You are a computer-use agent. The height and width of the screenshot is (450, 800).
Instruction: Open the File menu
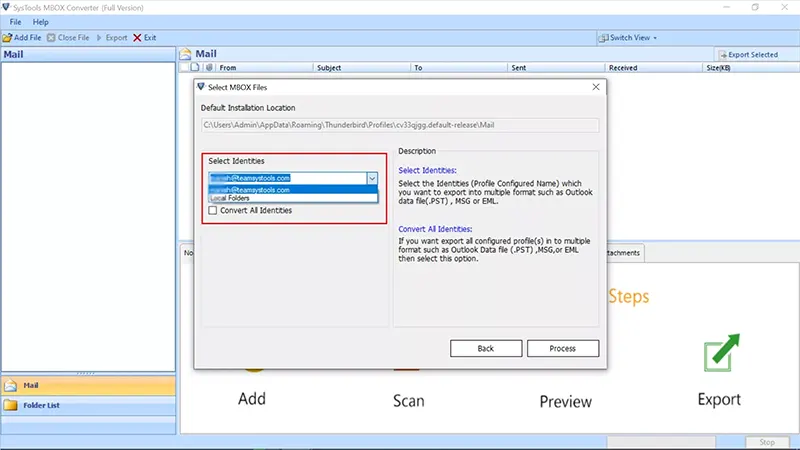click(15, 22)
